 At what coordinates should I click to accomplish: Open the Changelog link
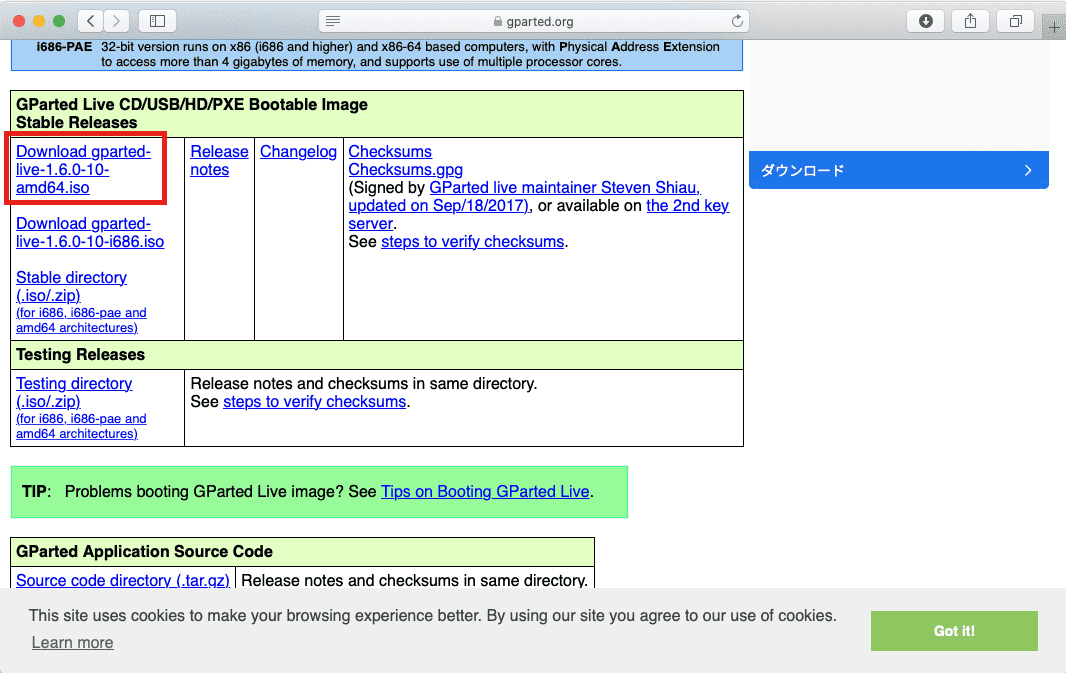pyautogui.click(x=298, y=152)
